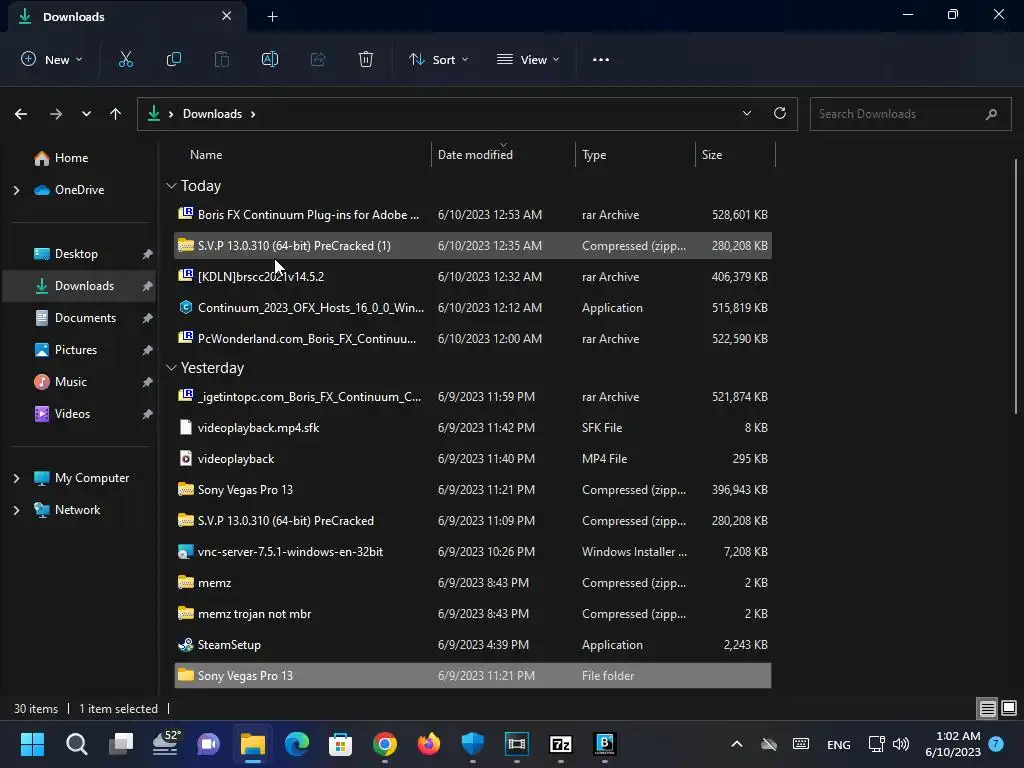Go up one folder level arrow
Screen dimensions: 1024x768
click(x=116, y=114)
